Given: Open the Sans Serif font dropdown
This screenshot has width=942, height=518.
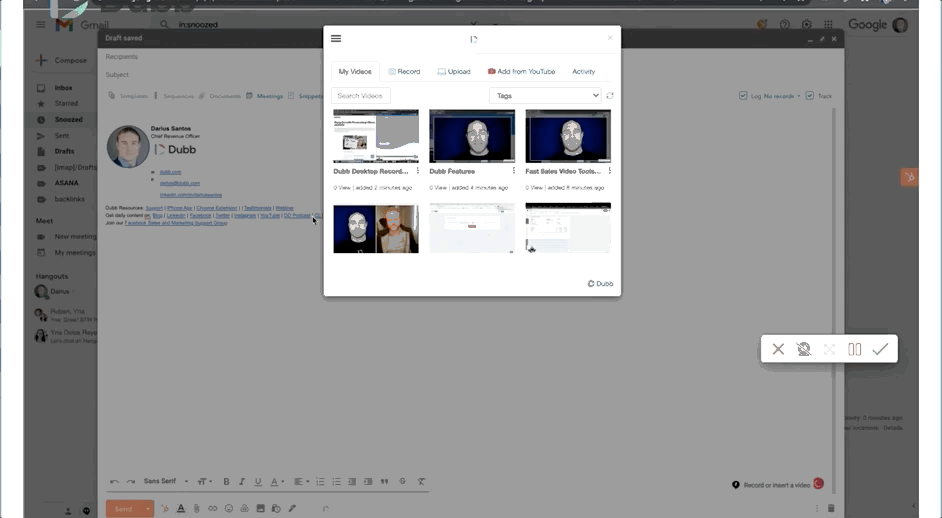Looking at the screenshot, I should [166, 481].
